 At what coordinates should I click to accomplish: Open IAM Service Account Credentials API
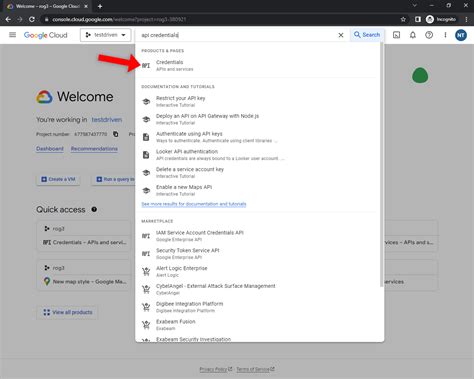[257, 236]
